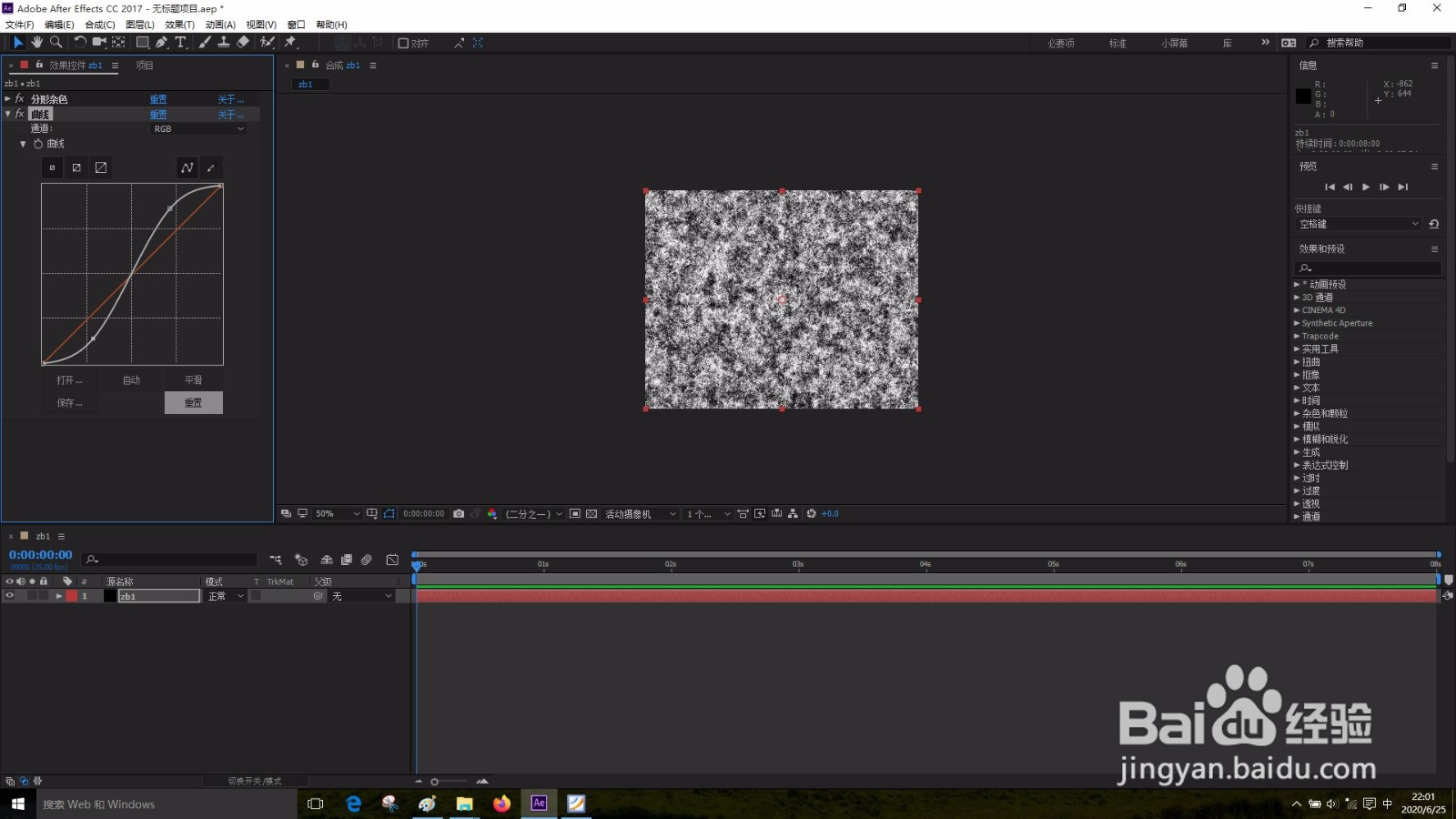The image size is (1456, 819).
Task: Switch to the 项目 panel tab
Action: pyautogui.click(x=145, y=65)
